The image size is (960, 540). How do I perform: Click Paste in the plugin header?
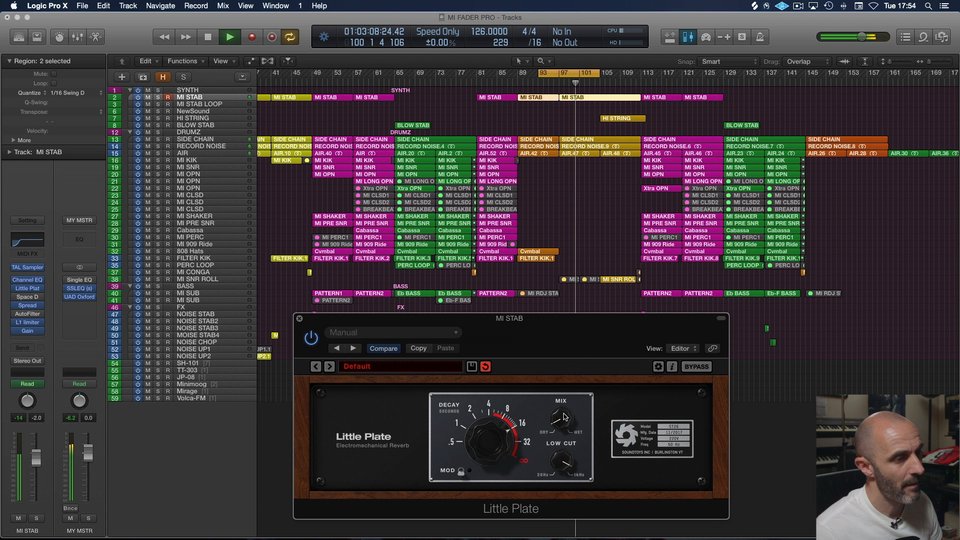coord(446,348)
